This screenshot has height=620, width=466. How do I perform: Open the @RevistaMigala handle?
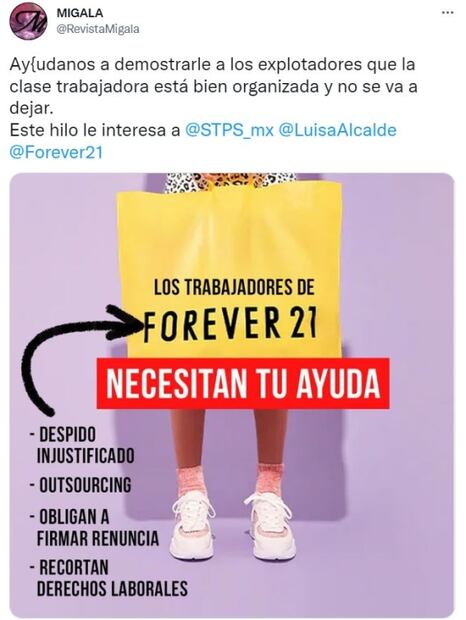tap(98, 29)
